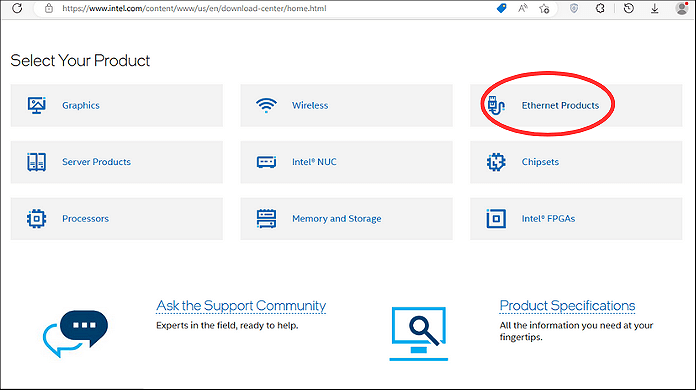Open browser extensions puzzle icon
Image resolution: width=696 pixels, height=390 pixels.
click(x=600, y=8)
